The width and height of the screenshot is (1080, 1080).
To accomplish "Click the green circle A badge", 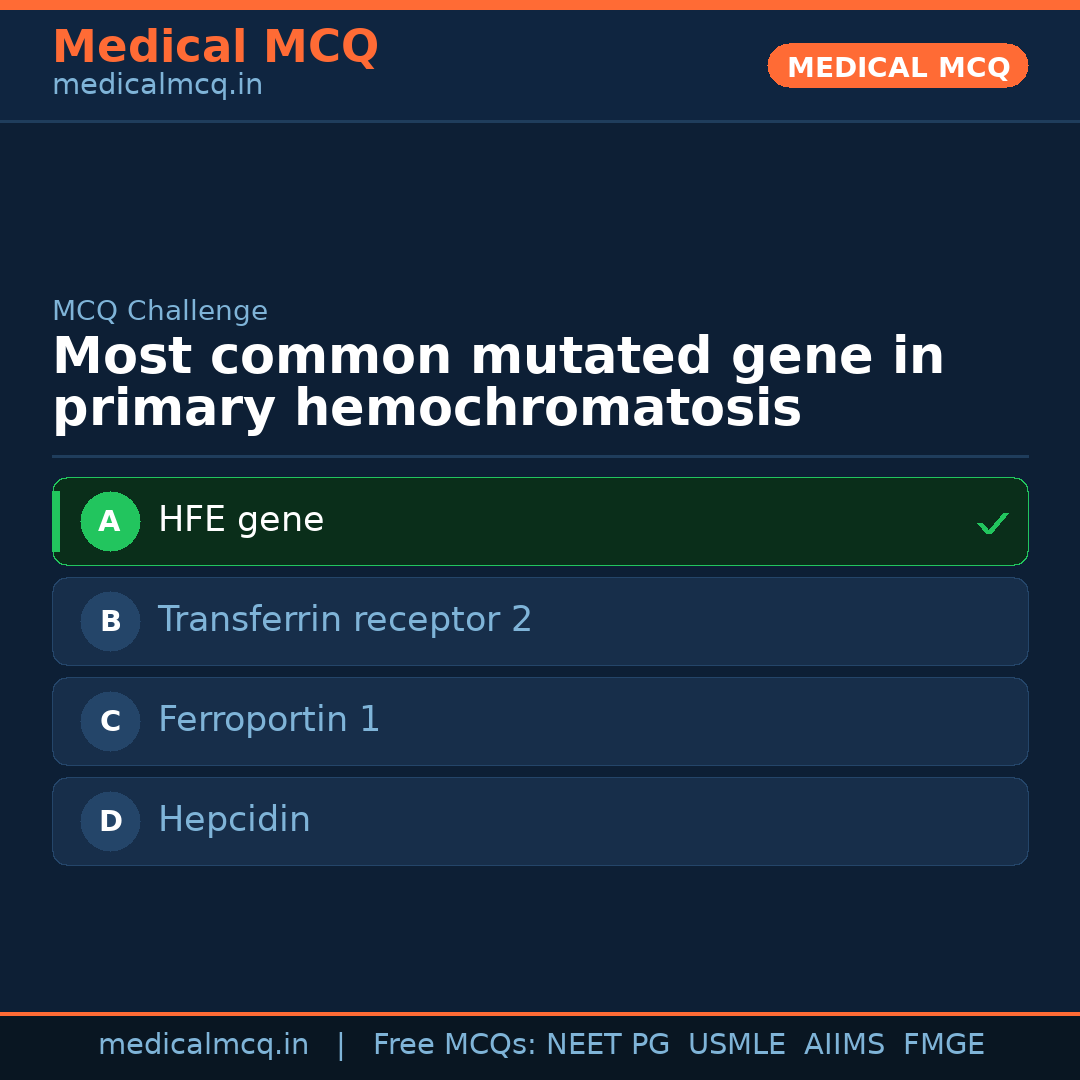I will coord(110,521).
